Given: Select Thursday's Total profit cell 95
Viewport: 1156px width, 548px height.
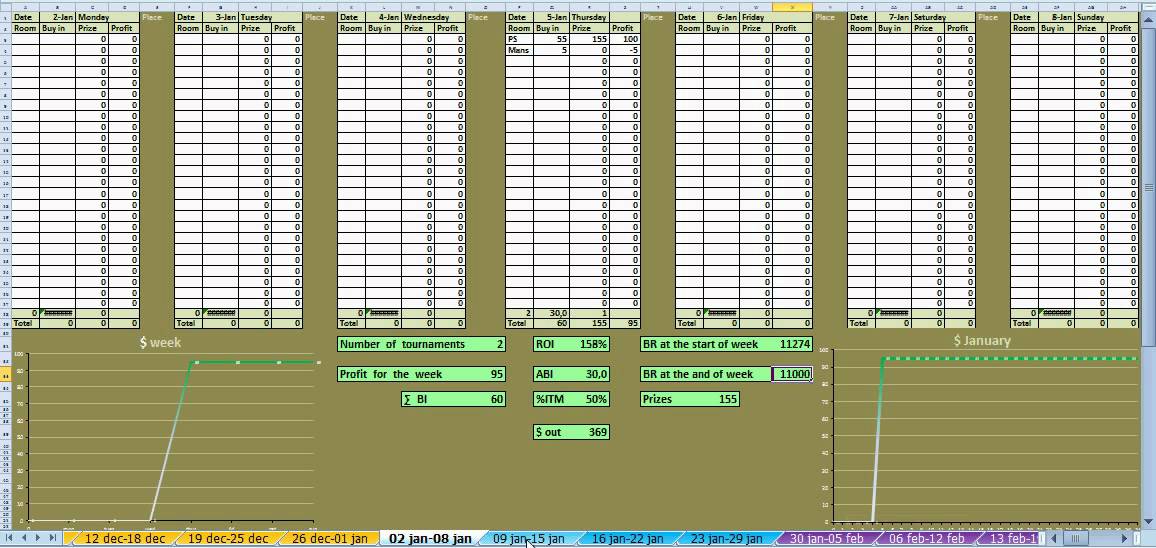Looking at the screenshot, I should click(x=624, y=323).
